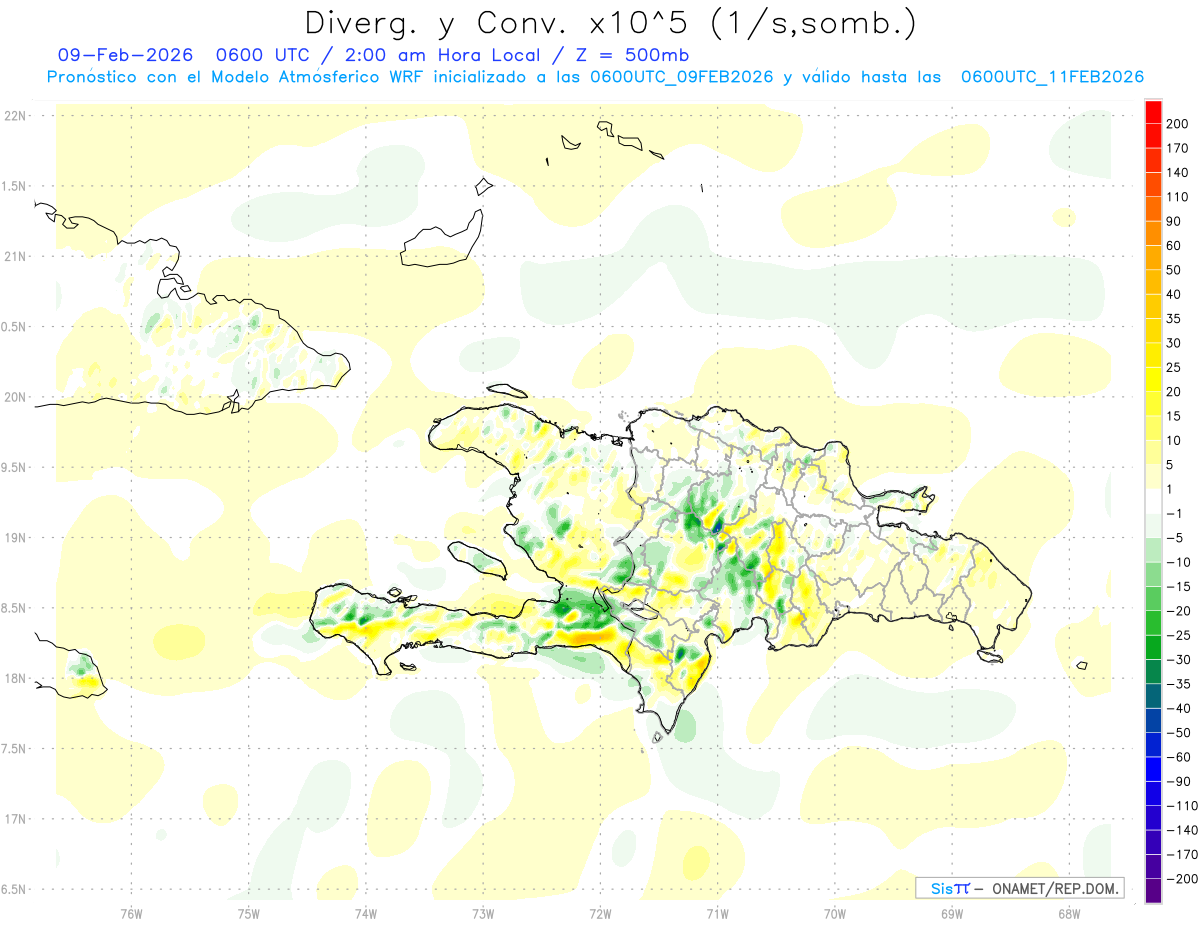Click the positive "170" colorbar label

pos(1178,148)
